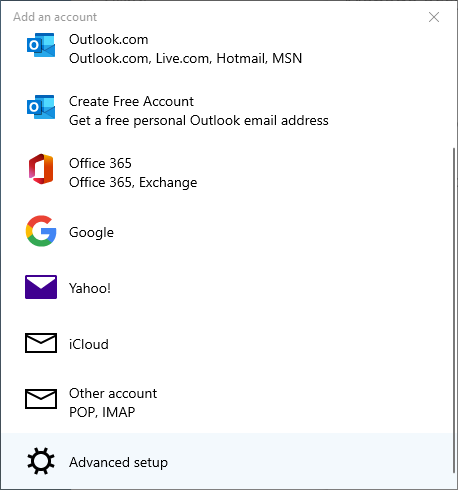Select Office 365, Exchange description text

[x=133, y=183]
